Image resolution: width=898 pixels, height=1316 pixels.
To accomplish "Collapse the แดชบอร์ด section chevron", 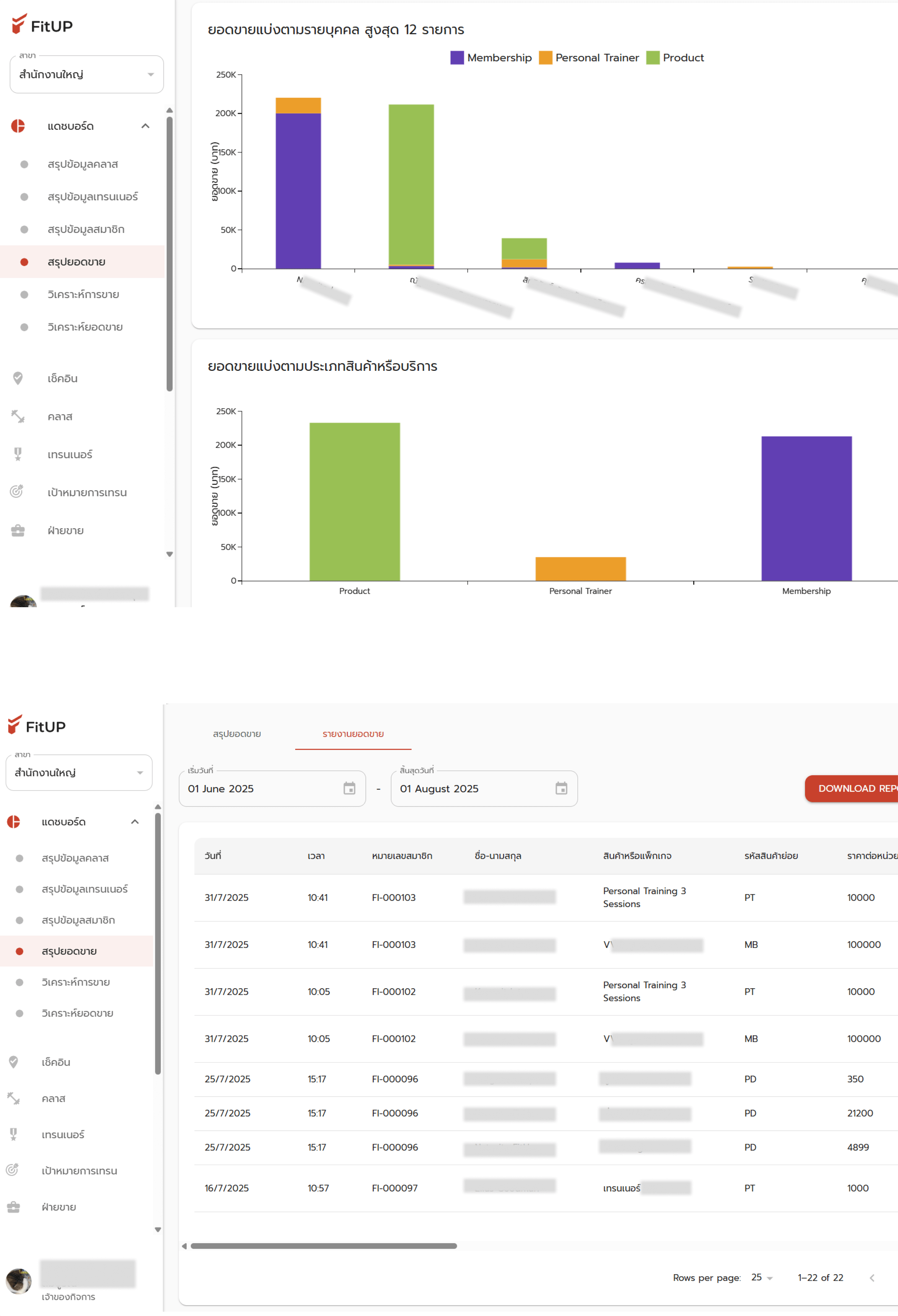I will pyautogui.click(x=146, y=126).
